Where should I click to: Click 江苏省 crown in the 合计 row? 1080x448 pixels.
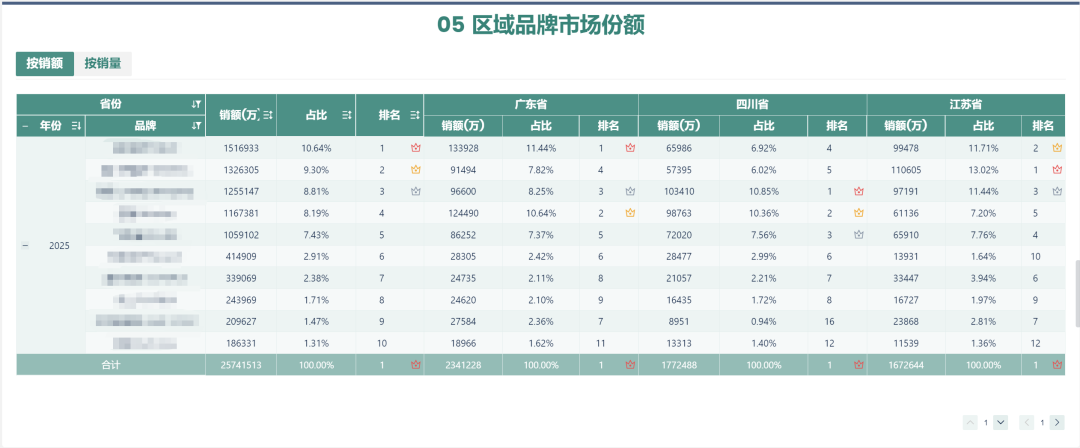[1057, 365]
